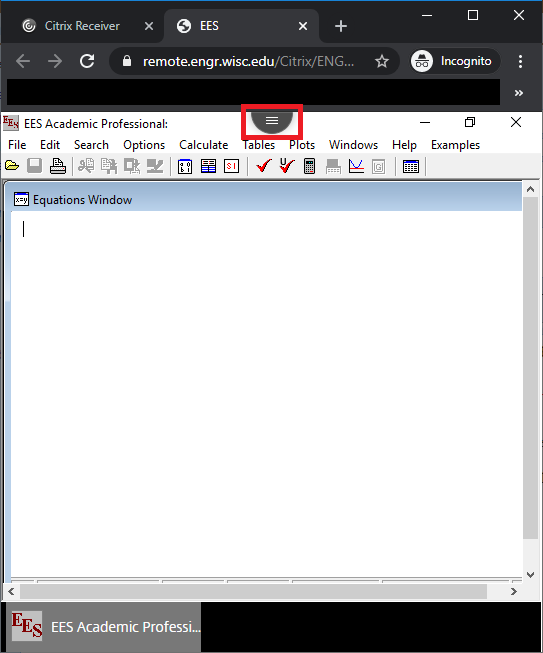Open the Calculate menu
This screenshot has height=653, width=543.
204,145
